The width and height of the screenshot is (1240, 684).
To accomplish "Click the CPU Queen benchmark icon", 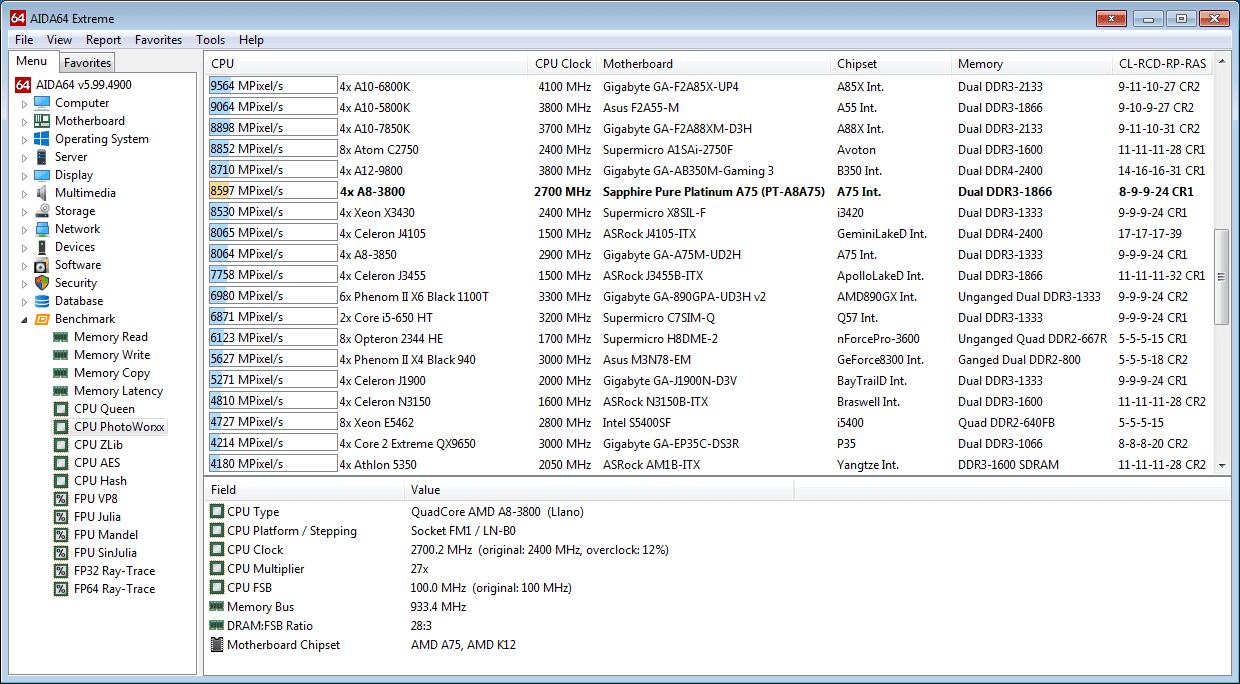I will coord(61,409).
